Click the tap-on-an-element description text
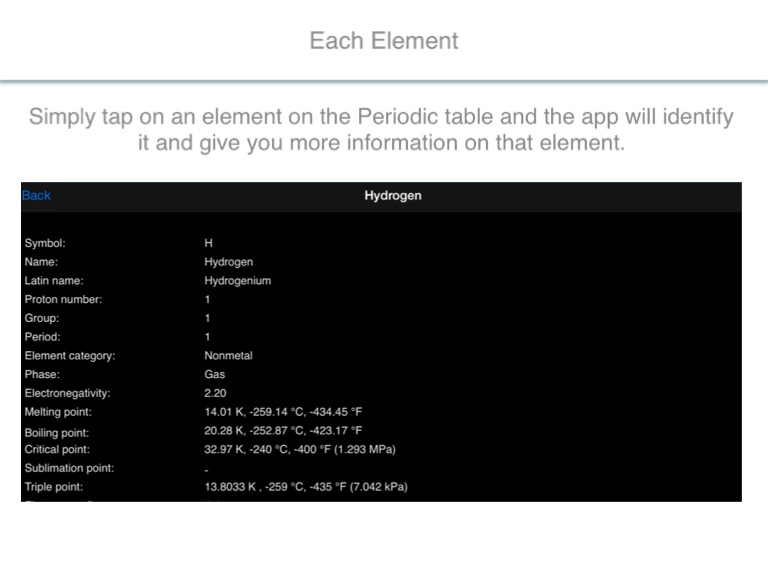The width and height of the screenshot is (768, 561). click(381, 130)
